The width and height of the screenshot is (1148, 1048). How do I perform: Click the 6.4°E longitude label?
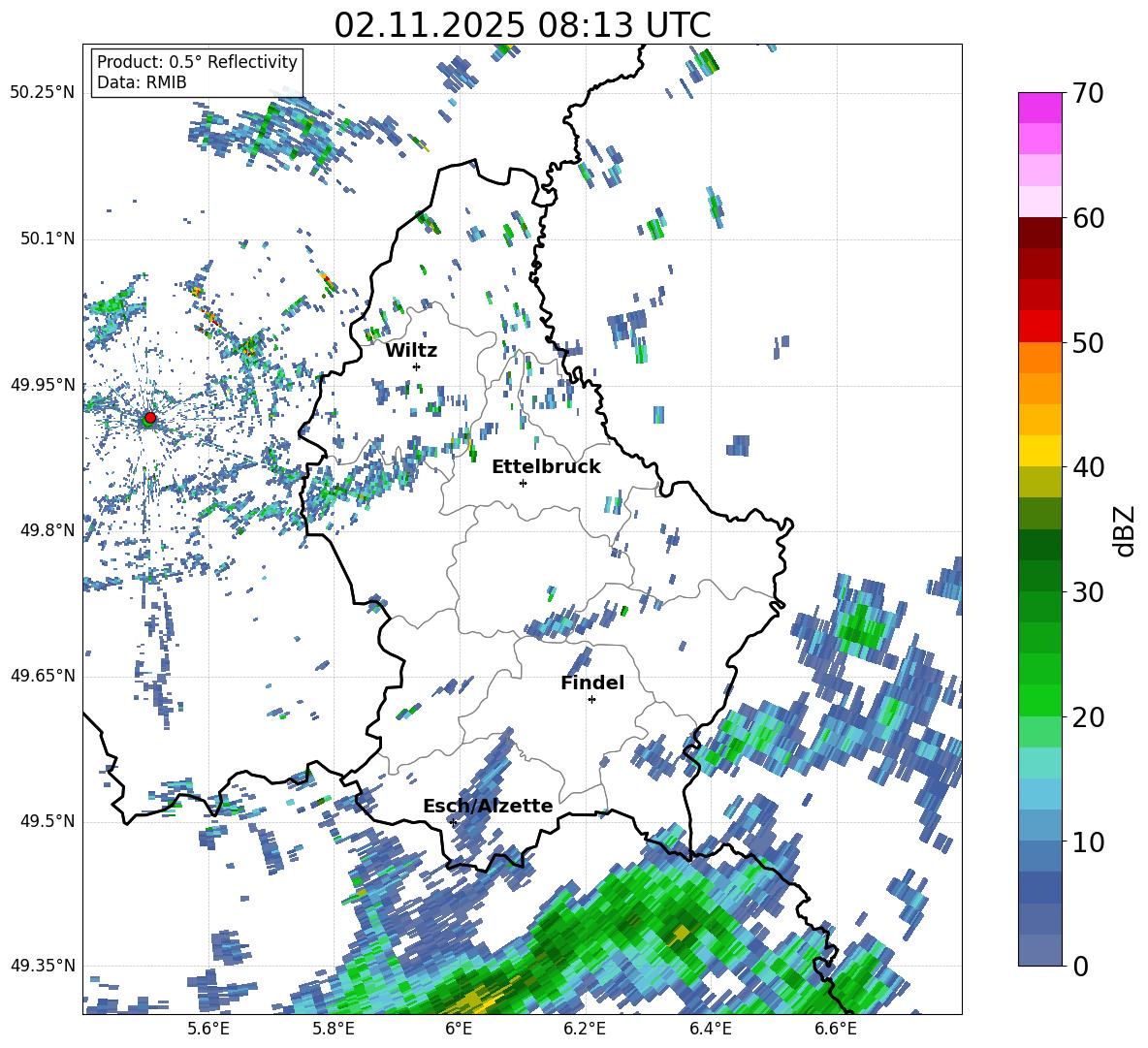pos(710,1029)
